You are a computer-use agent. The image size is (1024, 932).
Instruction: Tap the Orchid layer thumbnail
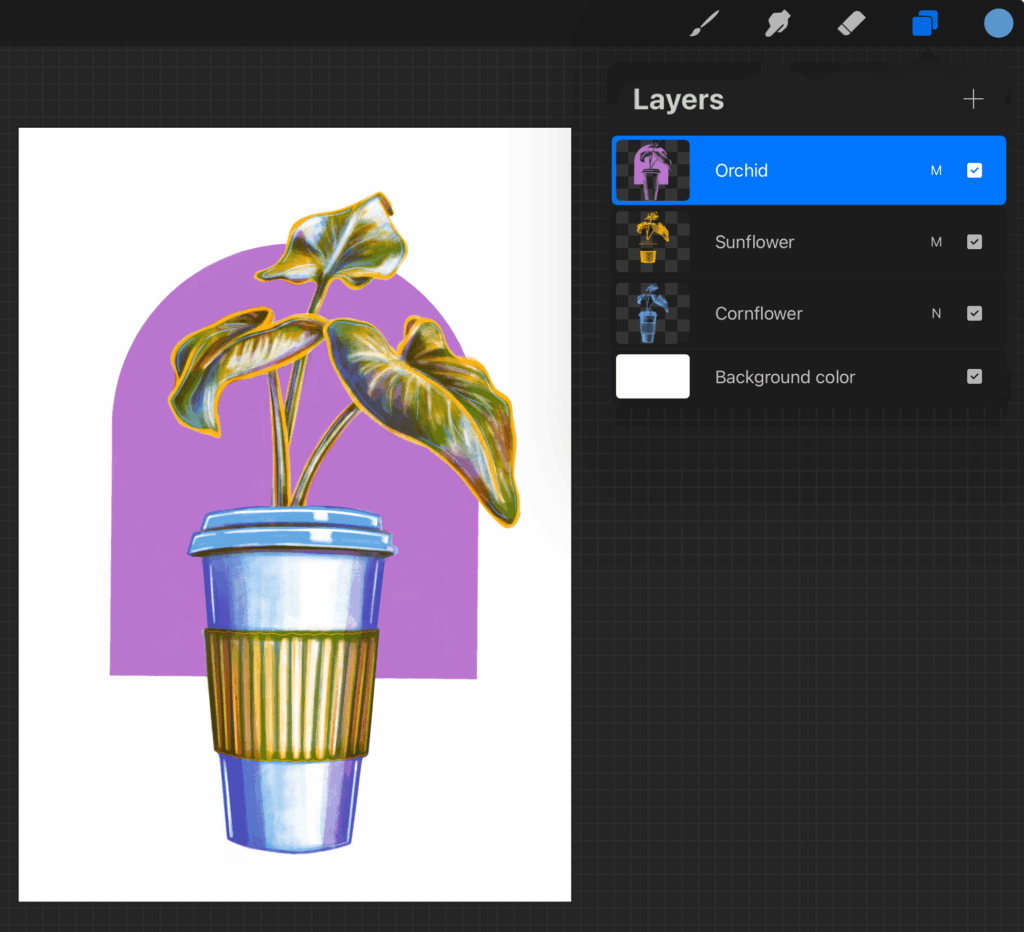(652, 171)
